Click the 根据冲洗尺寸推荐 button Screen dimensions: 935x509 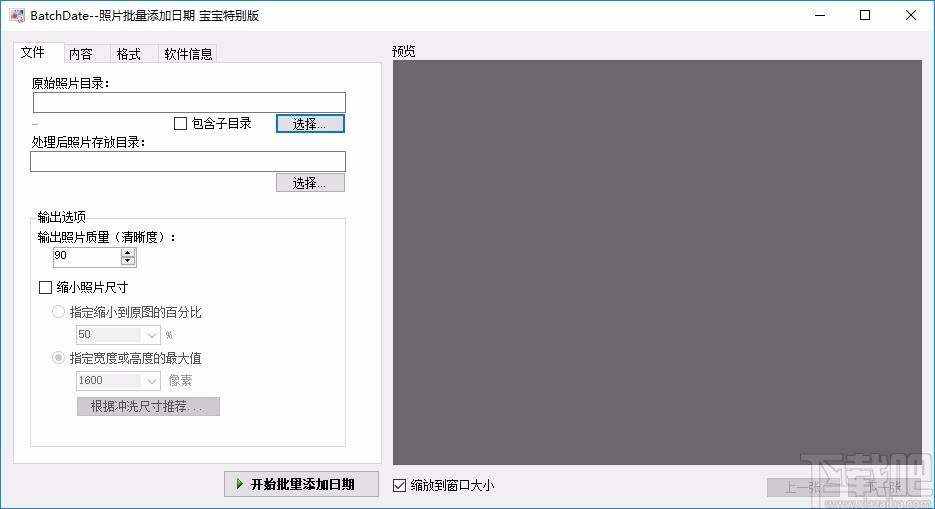(x=148, y=406)
